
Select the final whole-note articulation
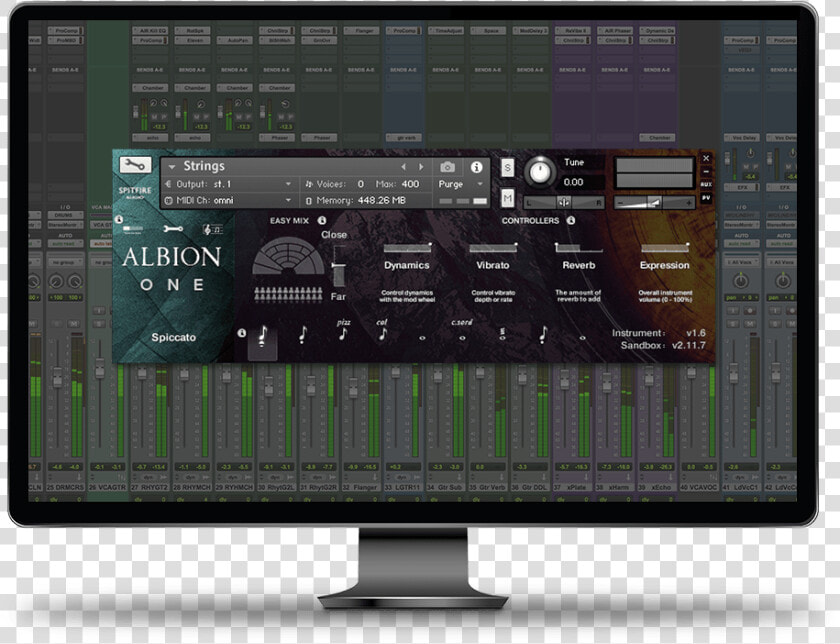pyautogui.click(x=582, y=338)
